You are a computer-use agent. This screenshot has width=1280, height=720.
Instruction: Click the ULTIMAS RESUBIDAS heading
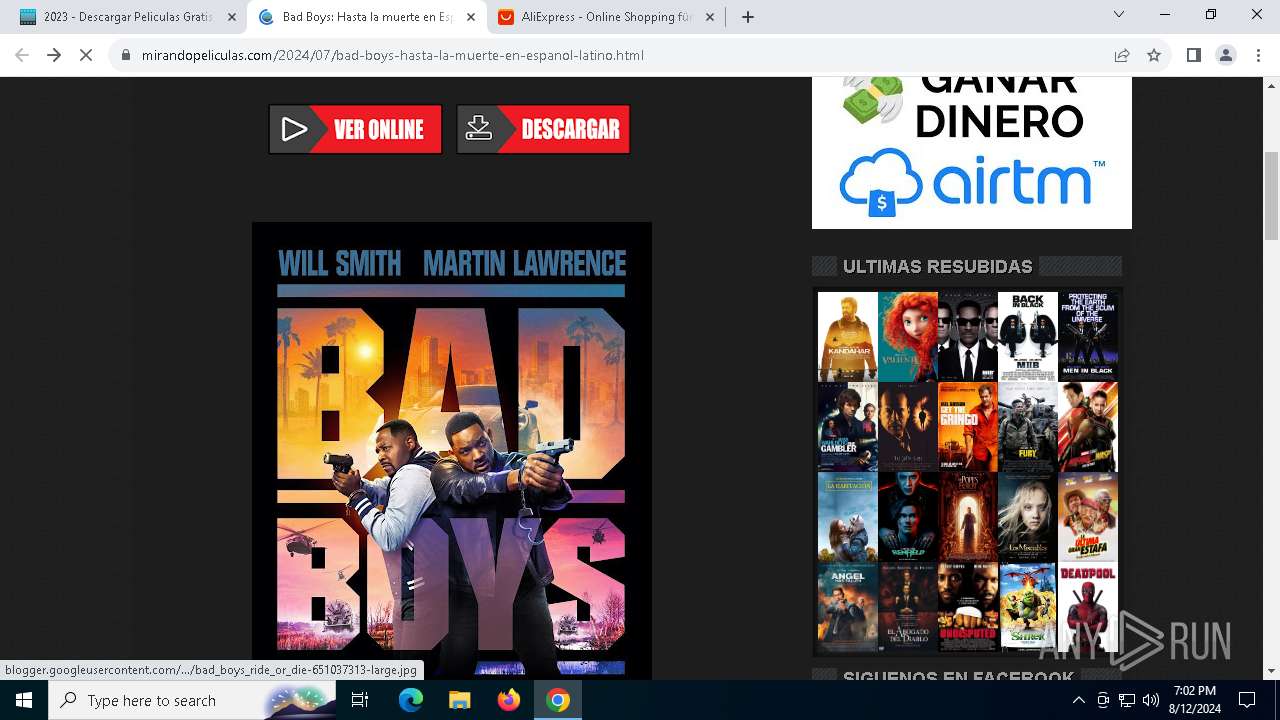point(937,266)
